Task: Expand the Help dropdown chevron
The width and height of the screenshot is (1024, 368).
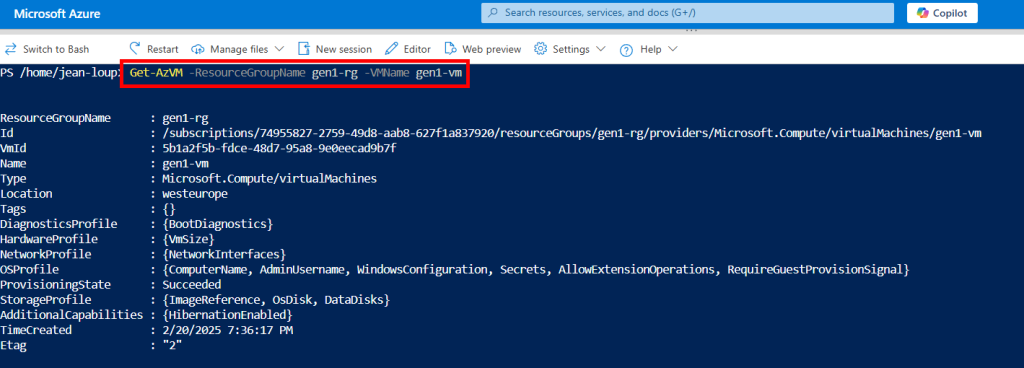Action: (673, 49)
